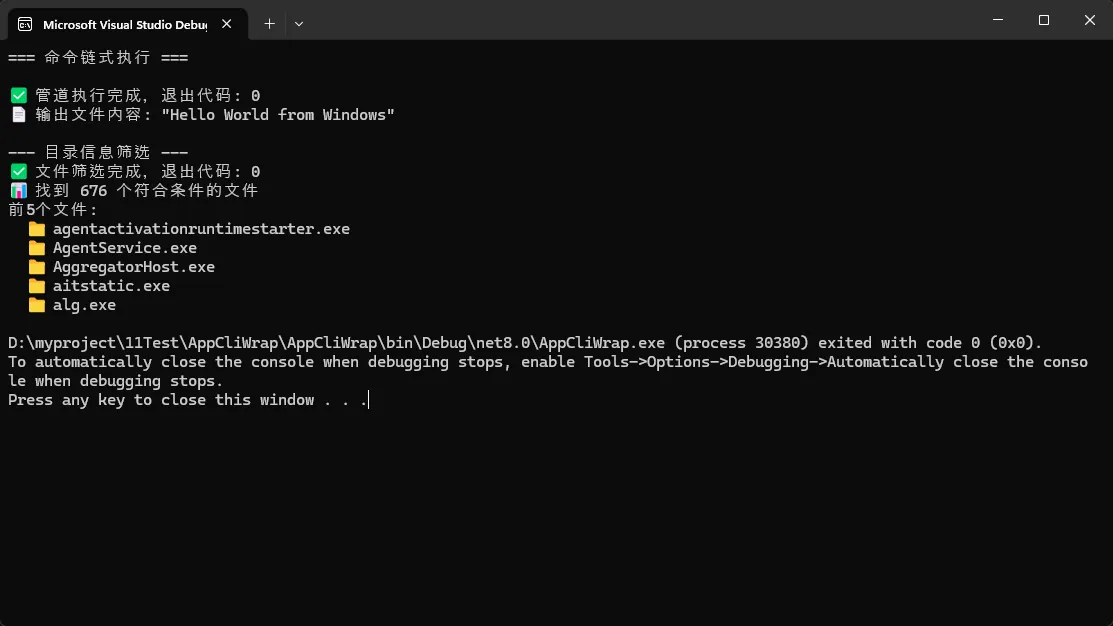Click the "Press any key to close" line

tap(188, 400)
